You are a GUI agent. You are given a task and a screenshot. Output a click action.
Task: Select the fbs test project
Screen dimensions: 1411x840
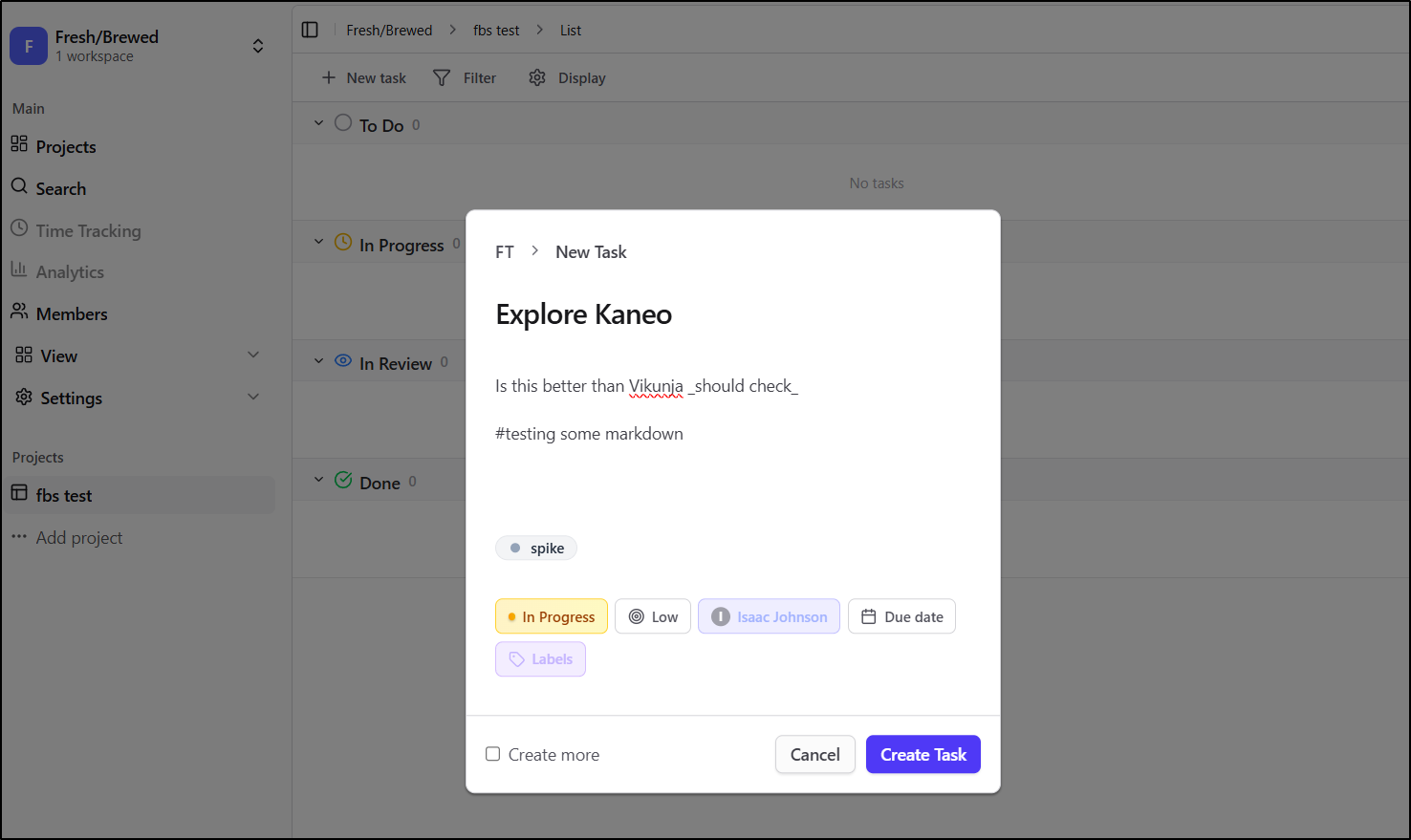[141, 495]
